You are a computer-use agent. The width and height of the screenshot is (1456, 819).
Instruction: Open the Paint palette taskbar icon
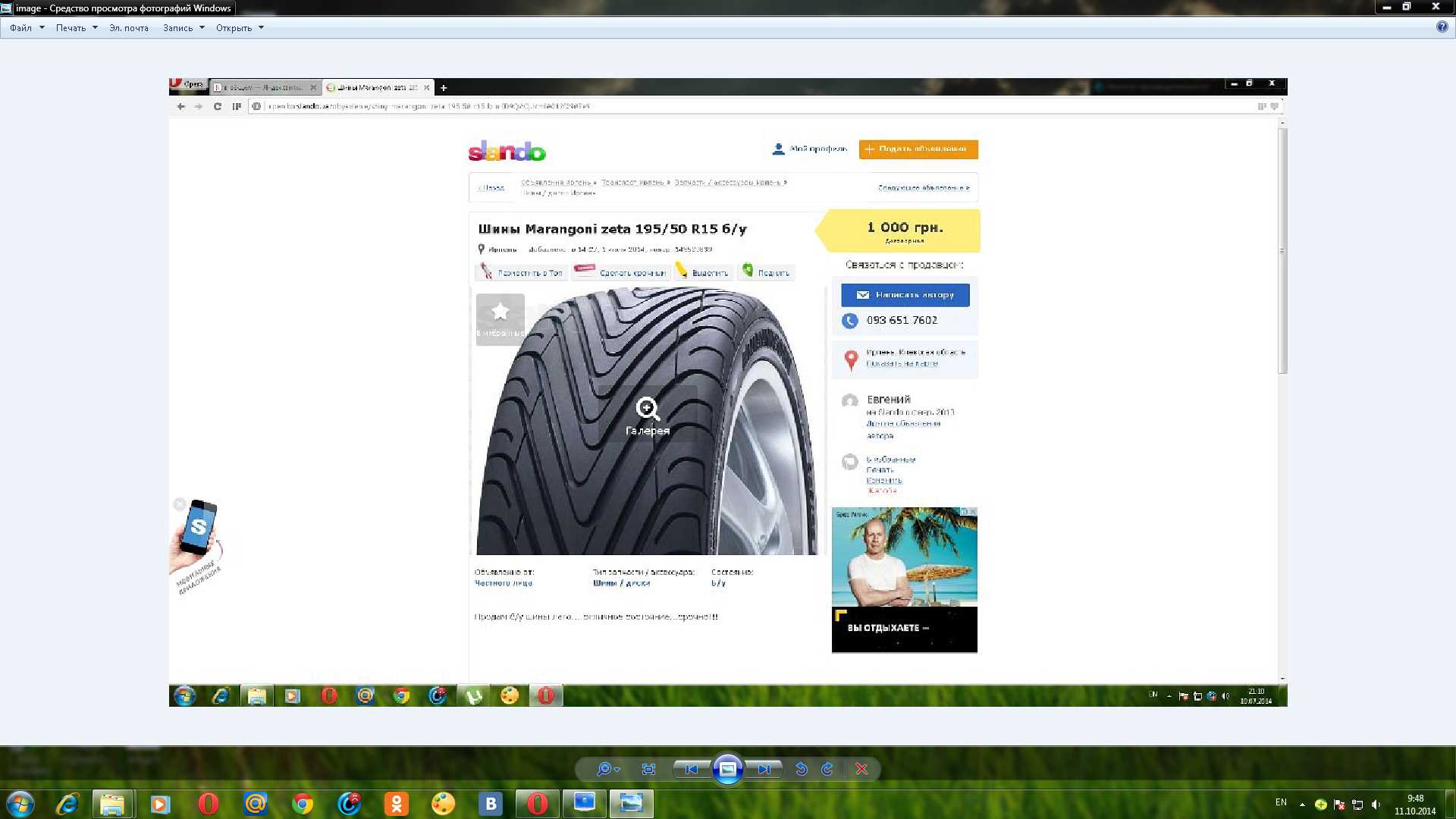click(444, 804)
